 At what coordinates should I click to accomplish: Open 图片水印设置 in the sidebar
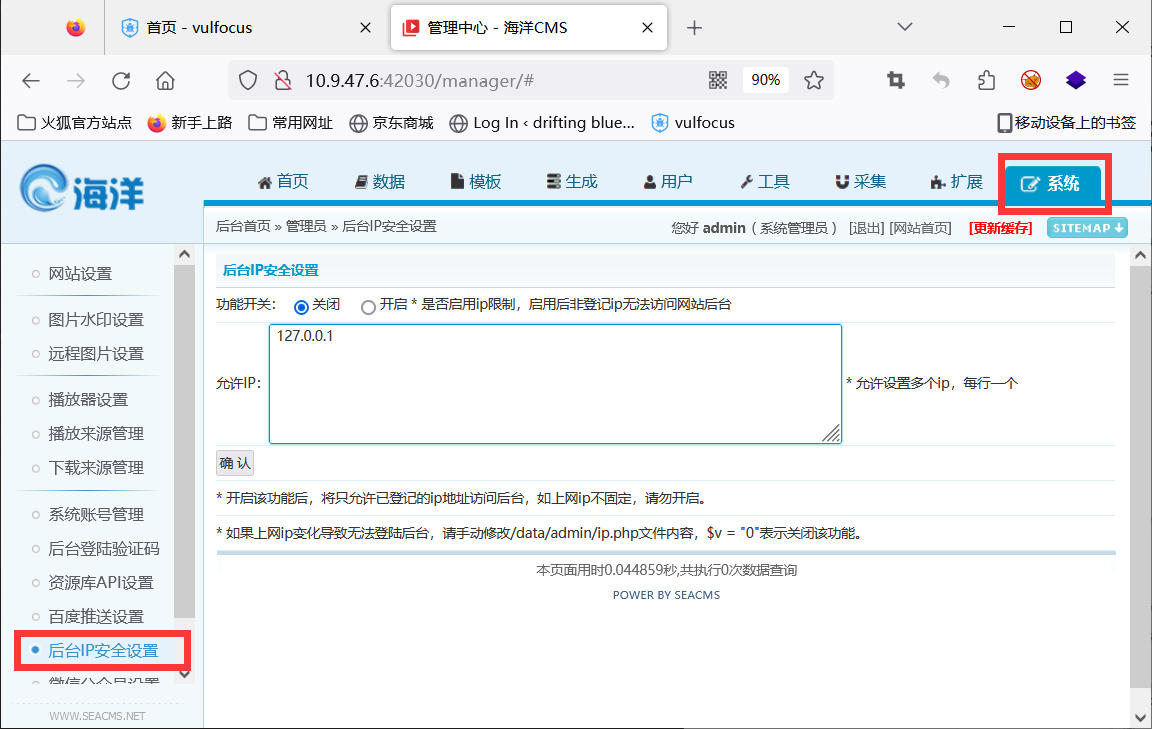96,320
